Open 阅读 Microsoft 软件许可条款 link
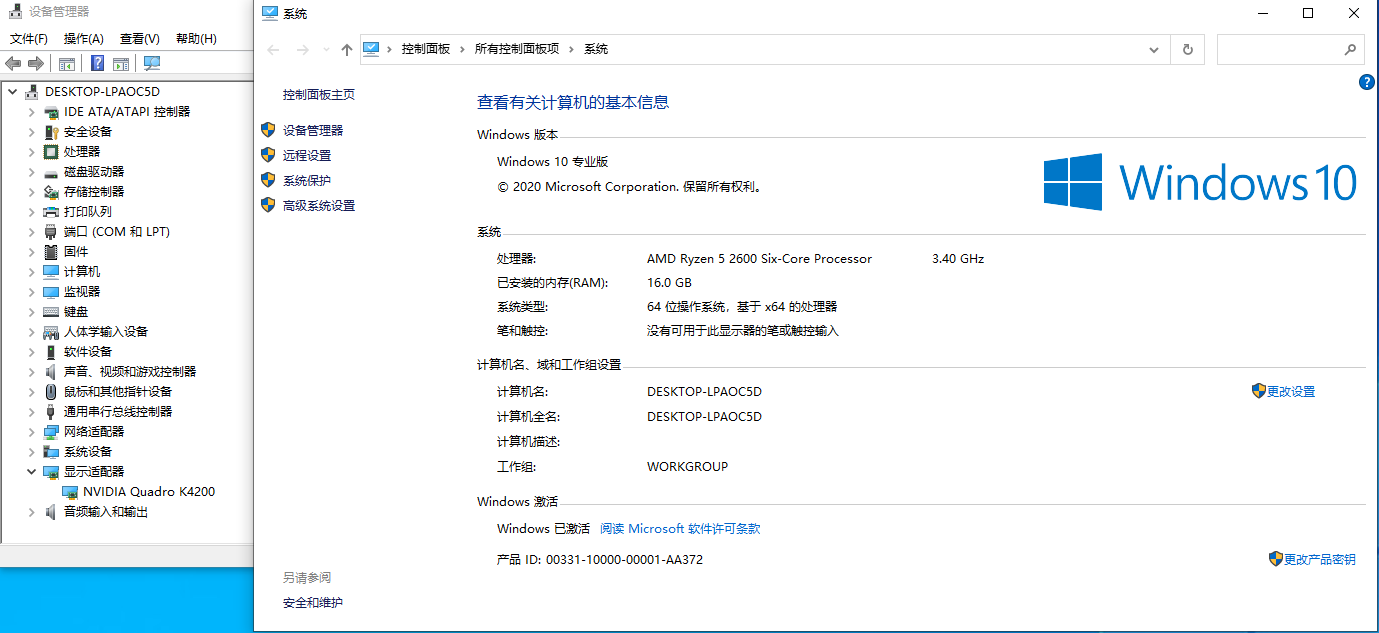Viewport: 1379px width, 633px height. (x=680, y=528)
